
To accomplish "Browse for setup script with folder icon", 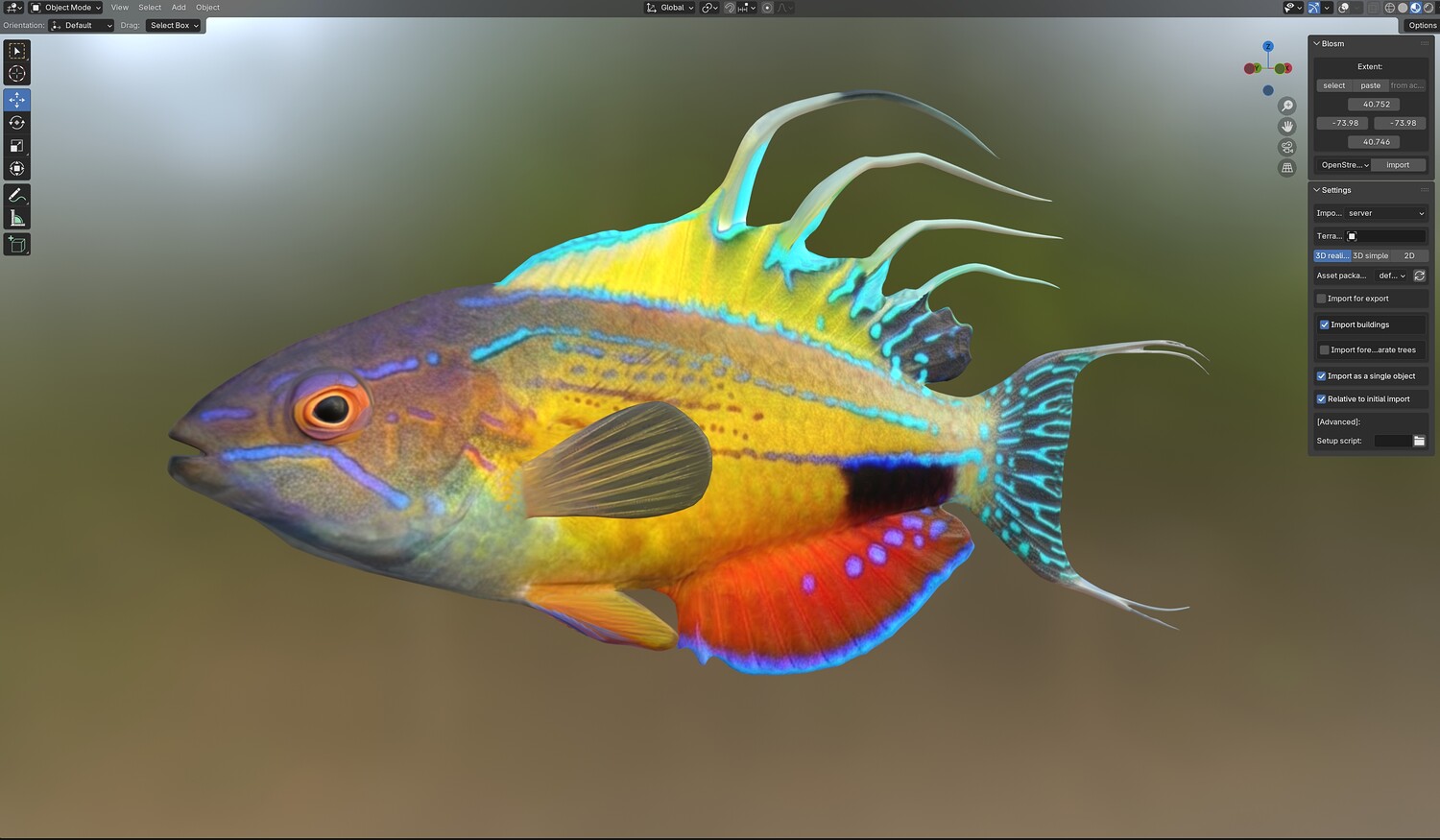I will (1419, 441).
